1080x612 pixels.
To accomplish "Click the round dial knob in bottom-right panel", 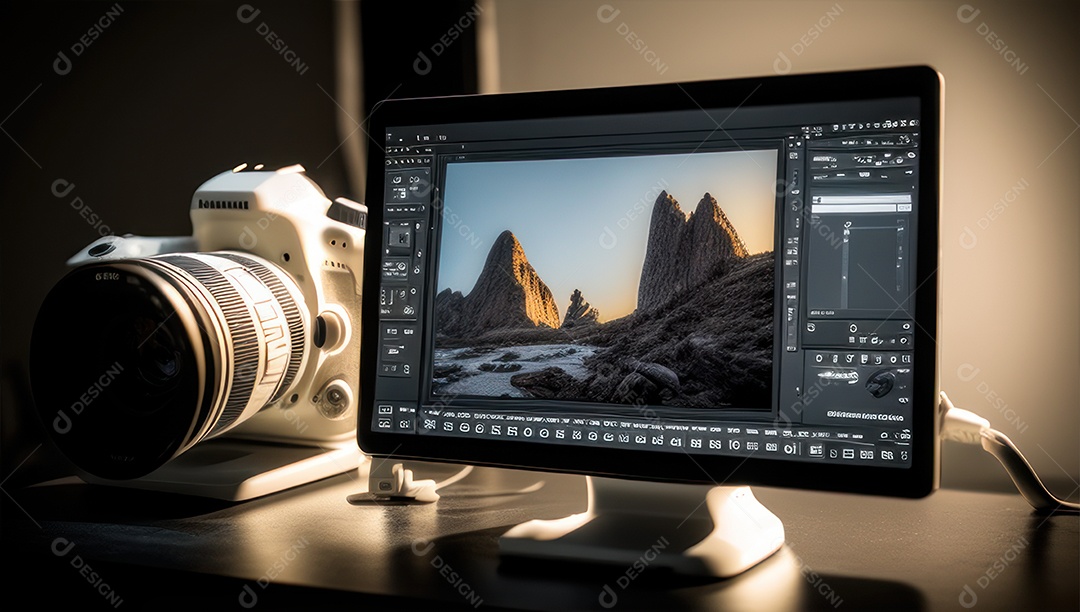I will coord(881,382).
